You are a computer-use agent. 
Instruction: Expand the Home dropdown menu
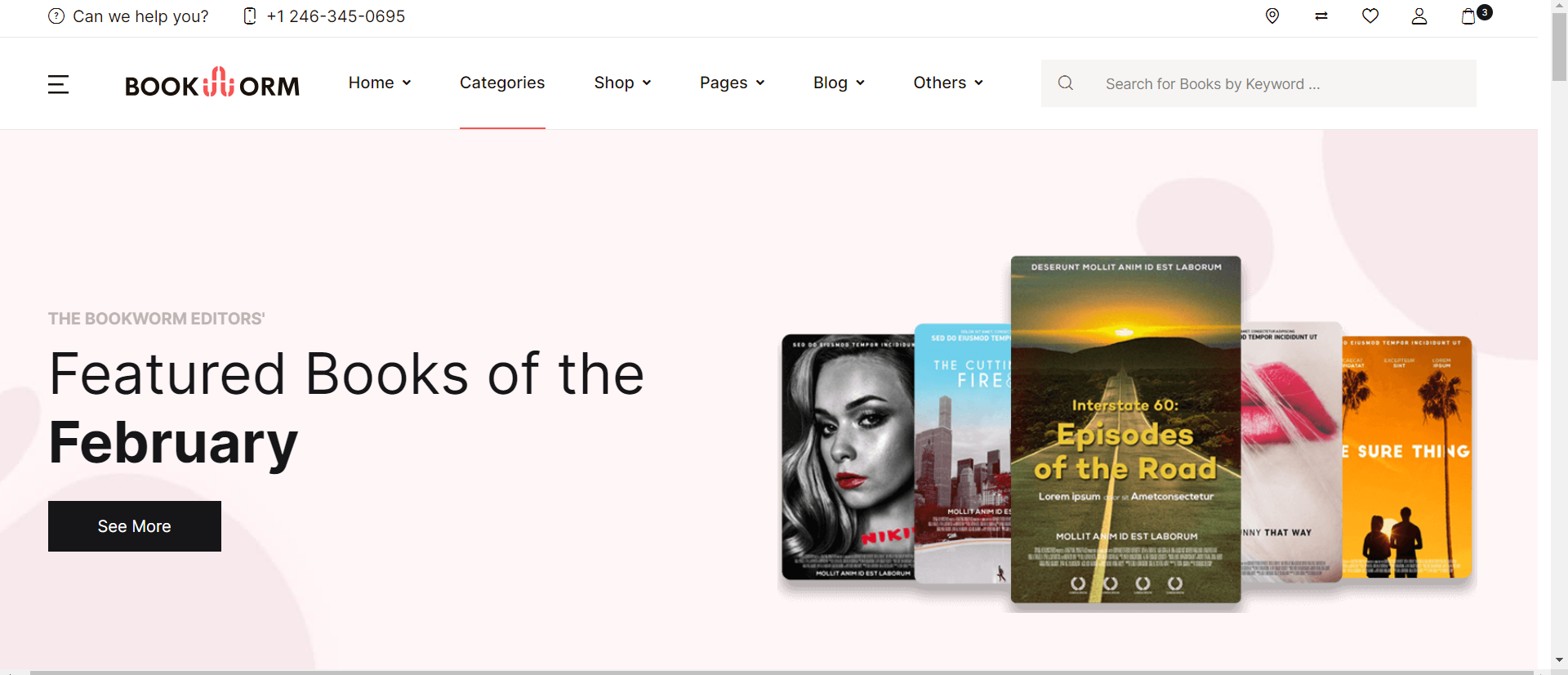tap(380, 83)
